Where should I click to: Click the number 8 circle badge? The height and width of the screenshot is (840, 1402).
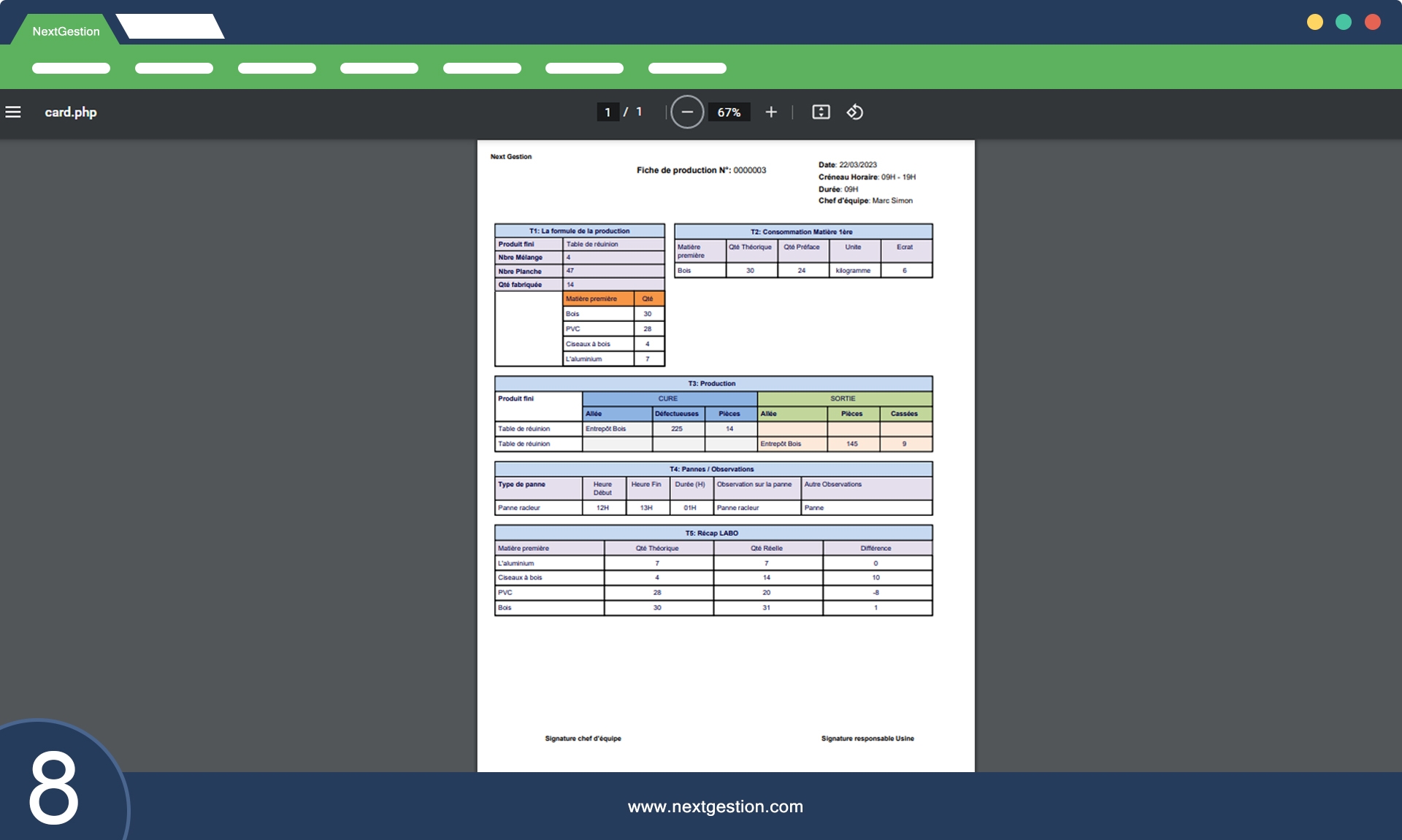[53, 788]
